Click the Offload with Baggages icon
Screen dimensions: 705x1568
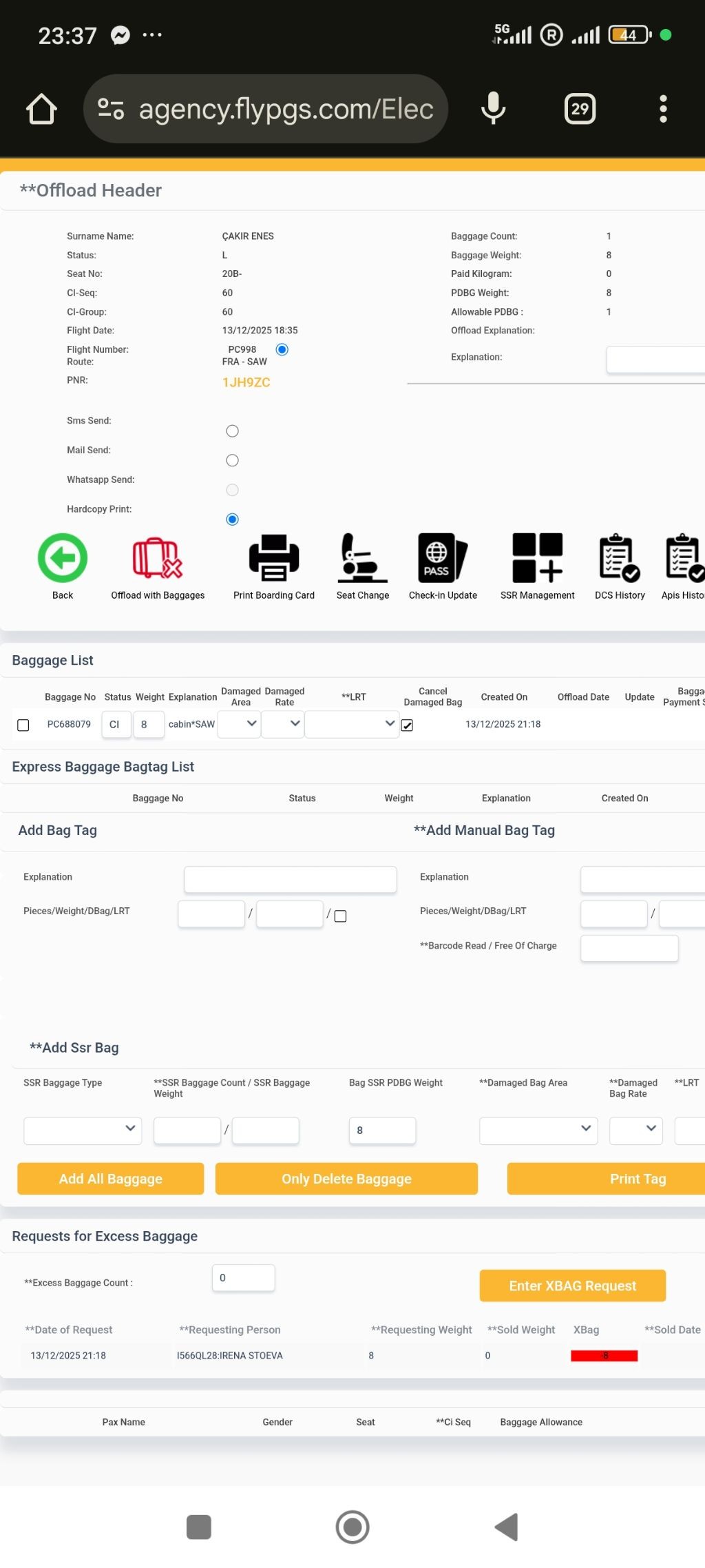click(158, 558)
